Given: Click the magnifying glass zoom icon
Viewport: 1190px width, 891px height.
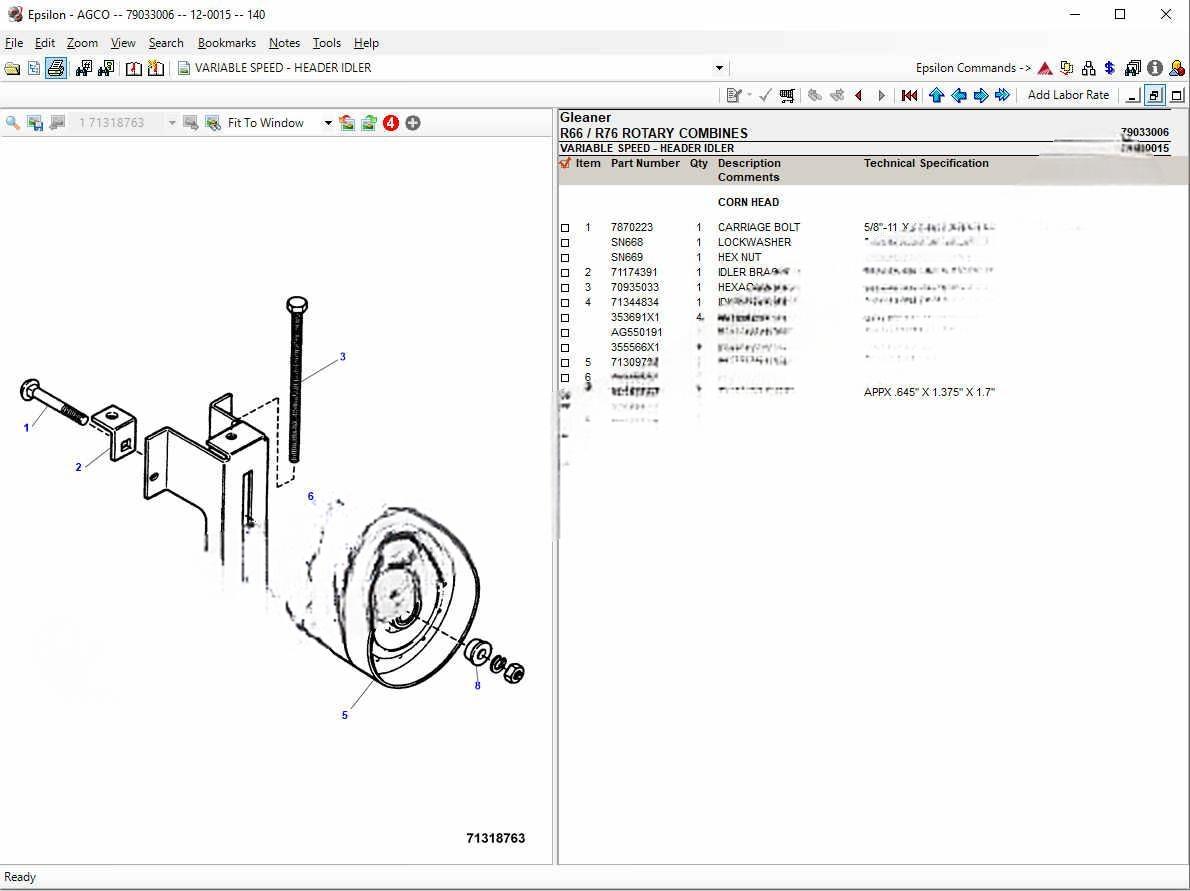Looking at the screenshot, I should tap(13, 123).
